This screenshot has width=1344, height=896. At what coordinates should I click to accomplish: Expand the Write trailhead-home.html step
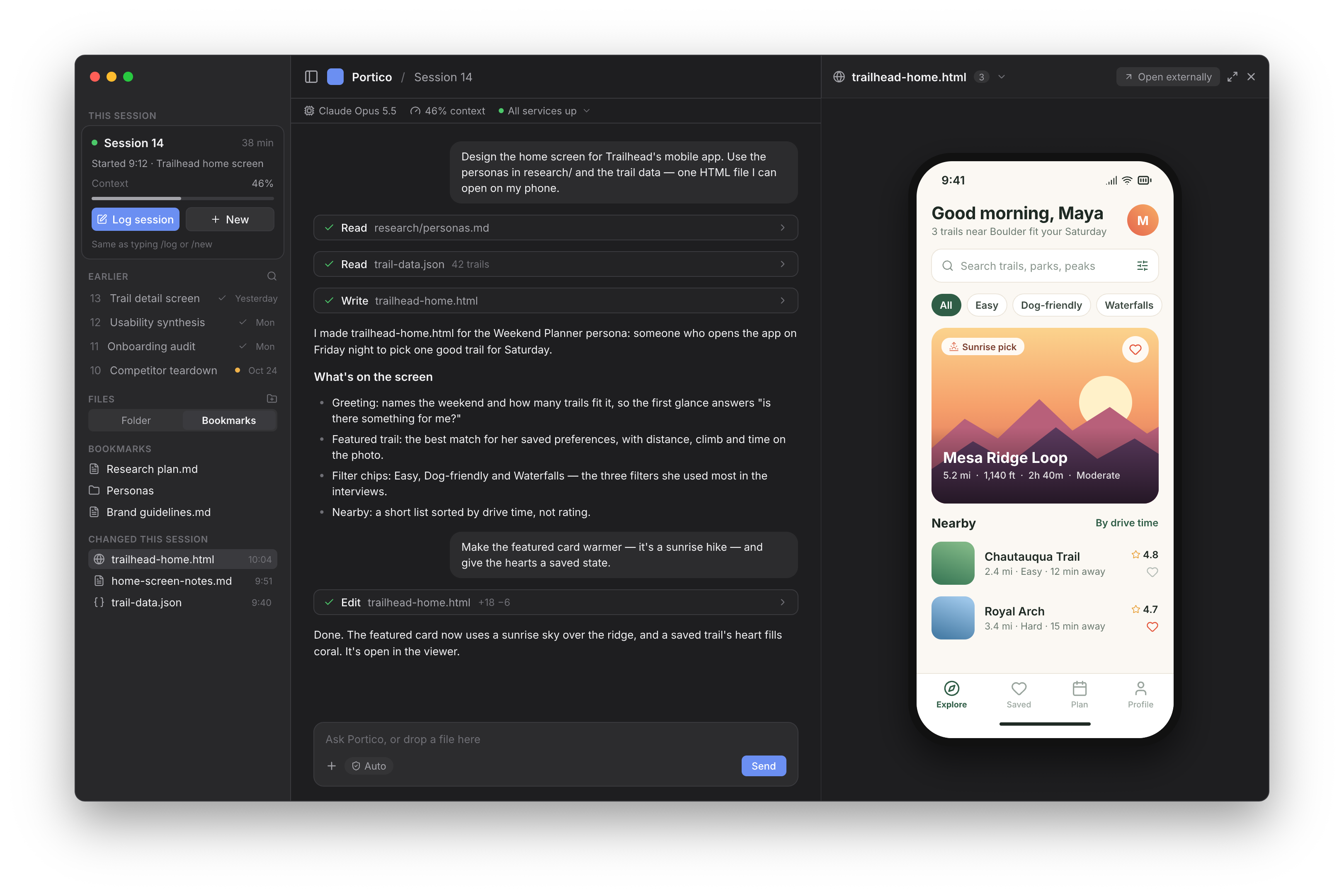coord(556,300)
